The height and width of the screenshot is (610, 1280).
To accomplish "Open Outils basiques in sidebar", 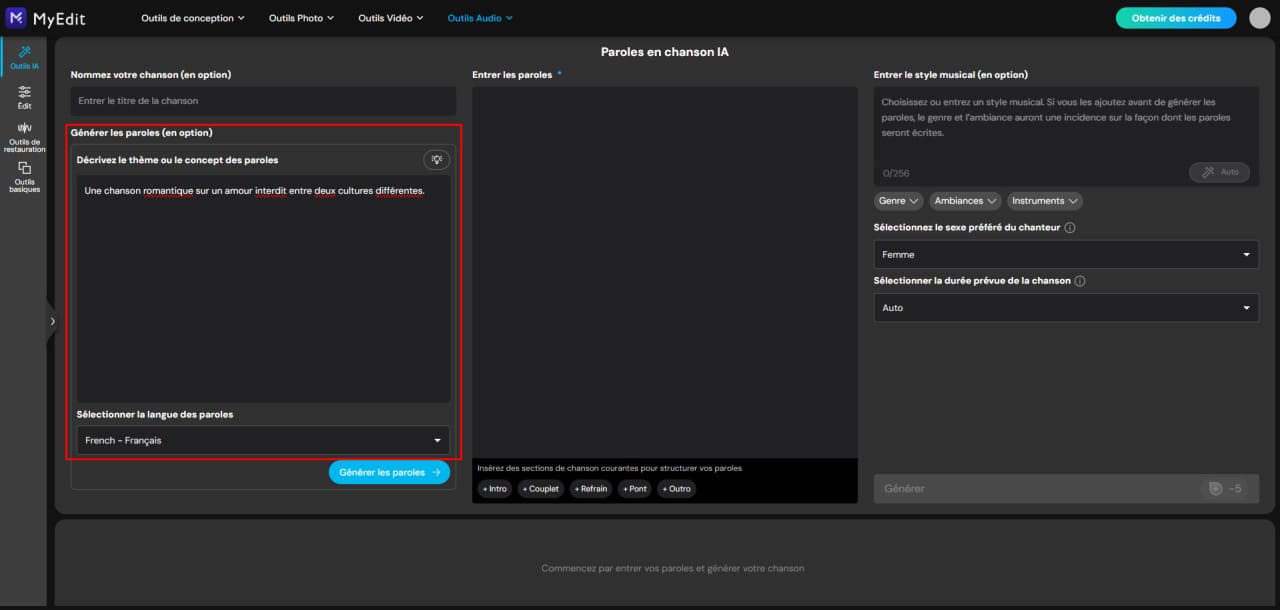I will point(24,177).
